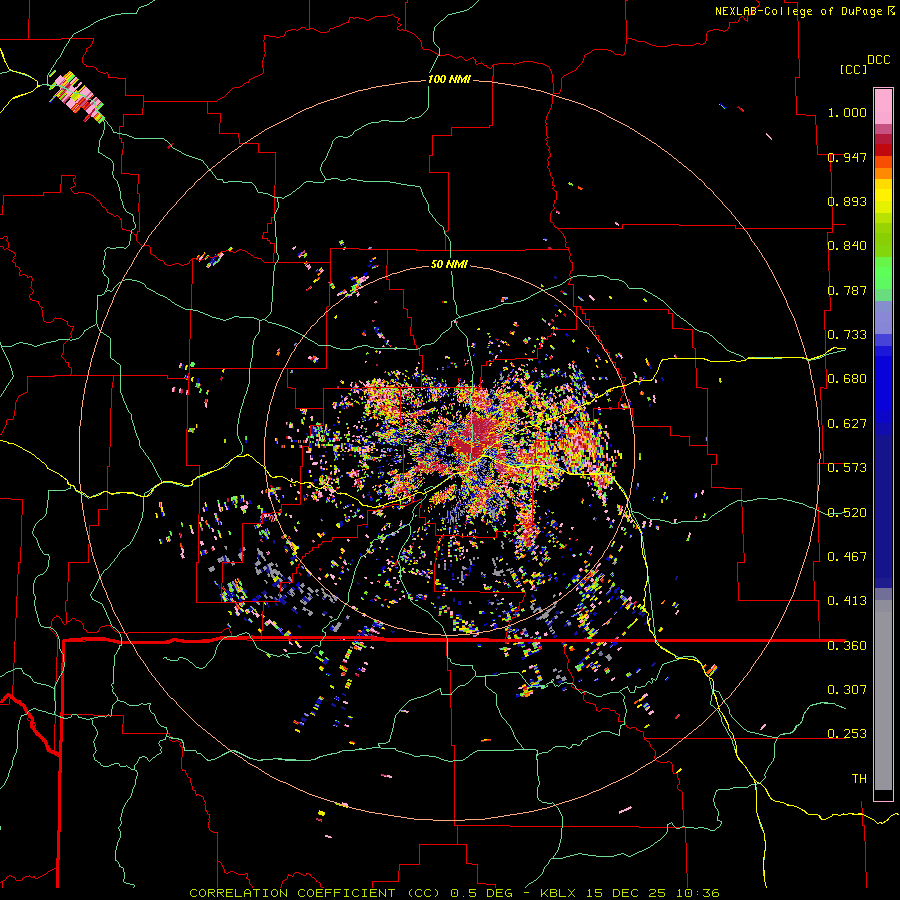Select the 0.573 value on the legend

[x=847, y=468]
